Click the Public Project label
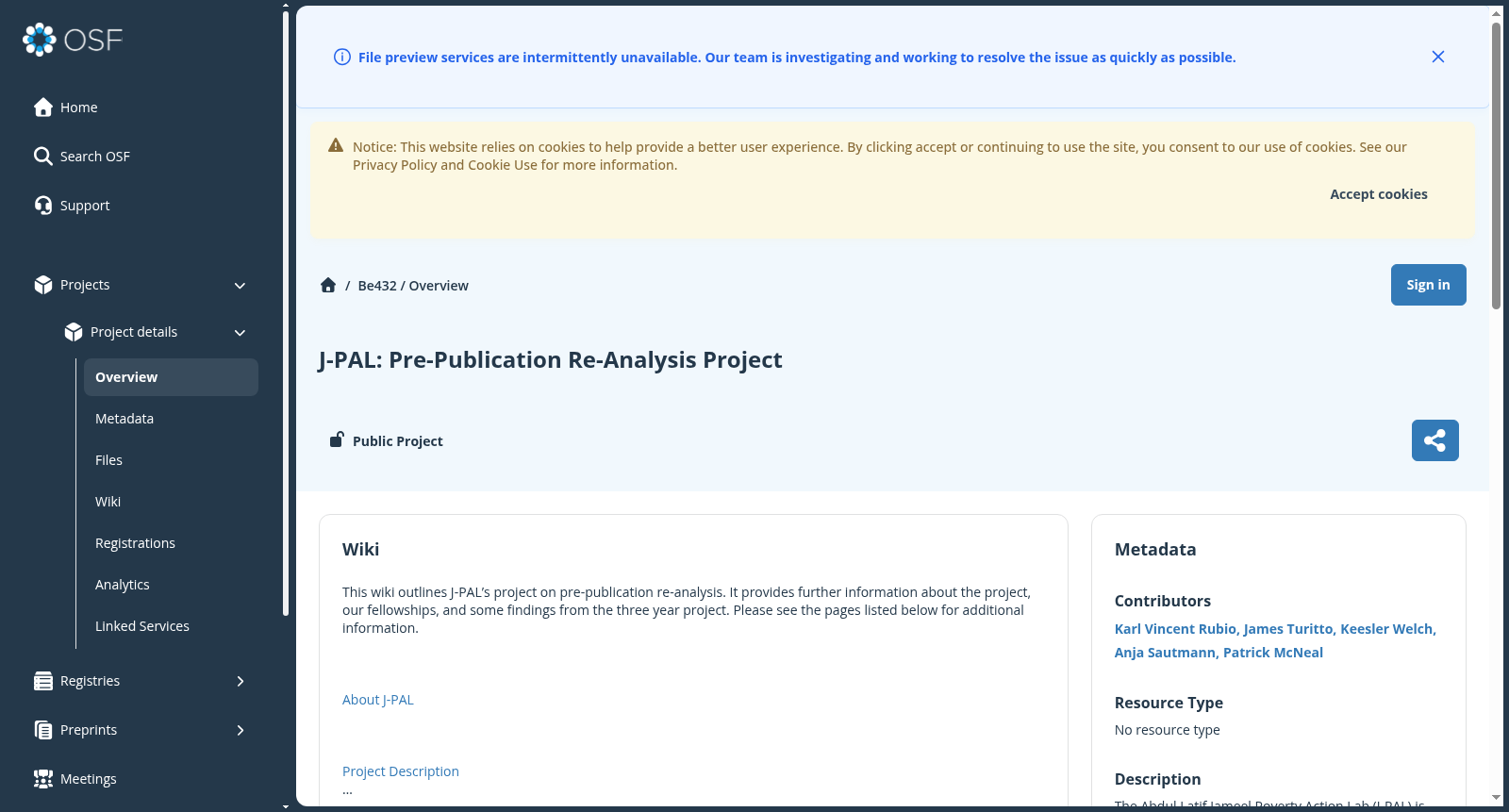 tap(398, 441)
